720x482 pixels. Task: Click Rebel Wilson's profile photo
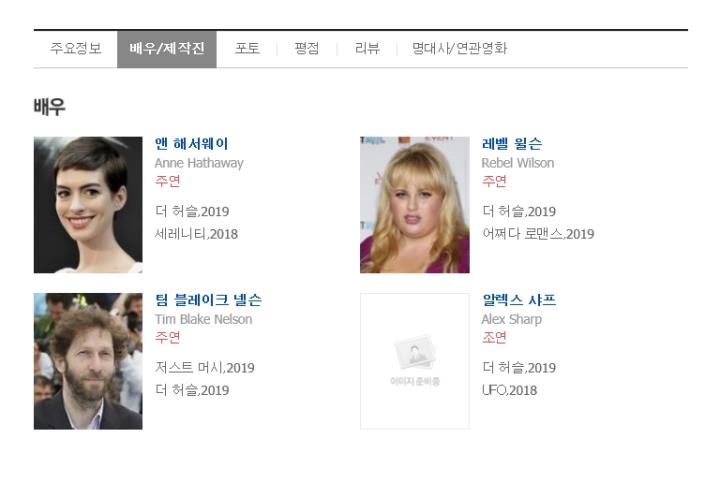(x=415, y=205)
